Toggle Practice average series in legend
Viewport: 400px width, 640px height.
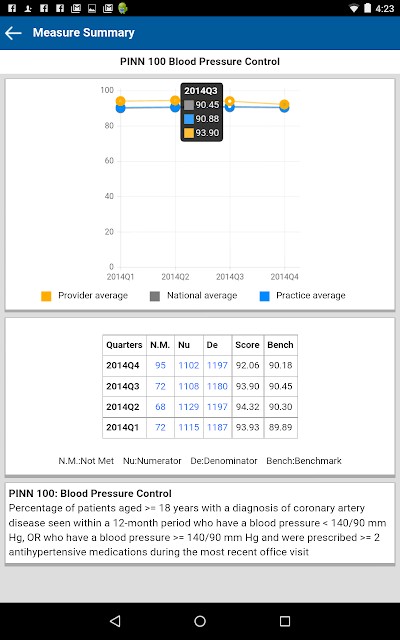coord(264,296)
